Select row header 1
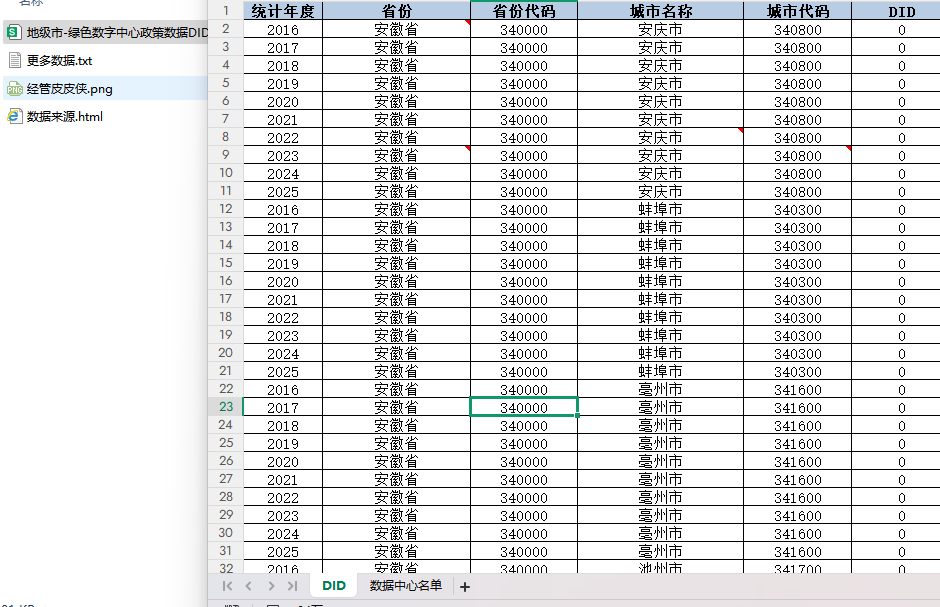 coord(225,11)
